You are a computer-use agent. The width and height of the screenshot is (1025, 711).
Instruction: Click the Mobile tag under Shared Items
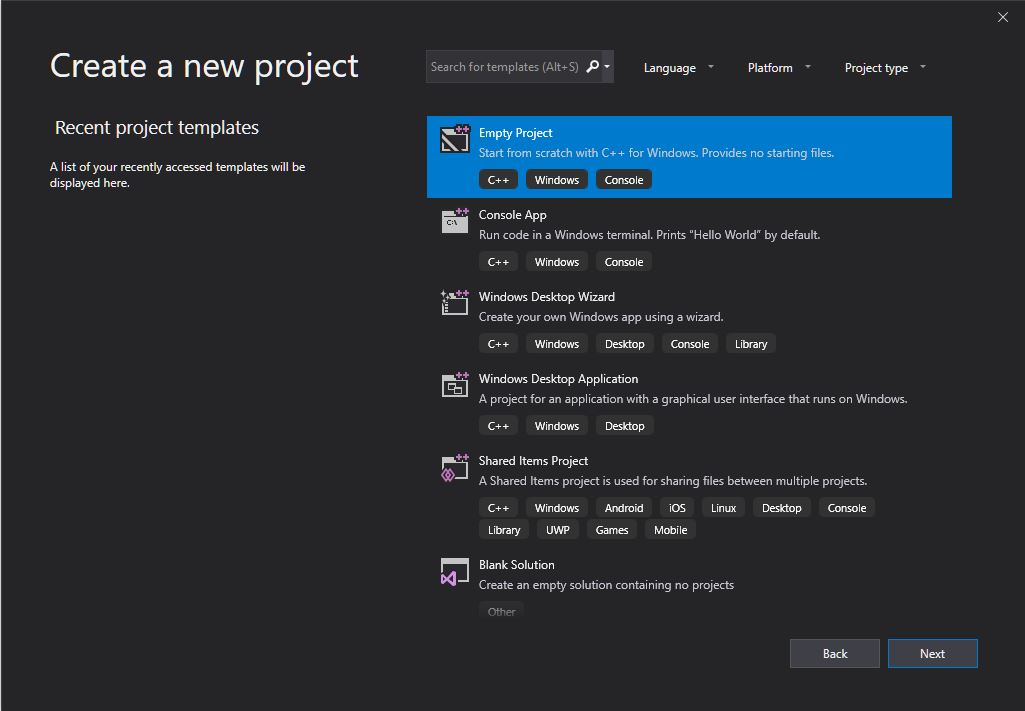(x=671, y=530)
